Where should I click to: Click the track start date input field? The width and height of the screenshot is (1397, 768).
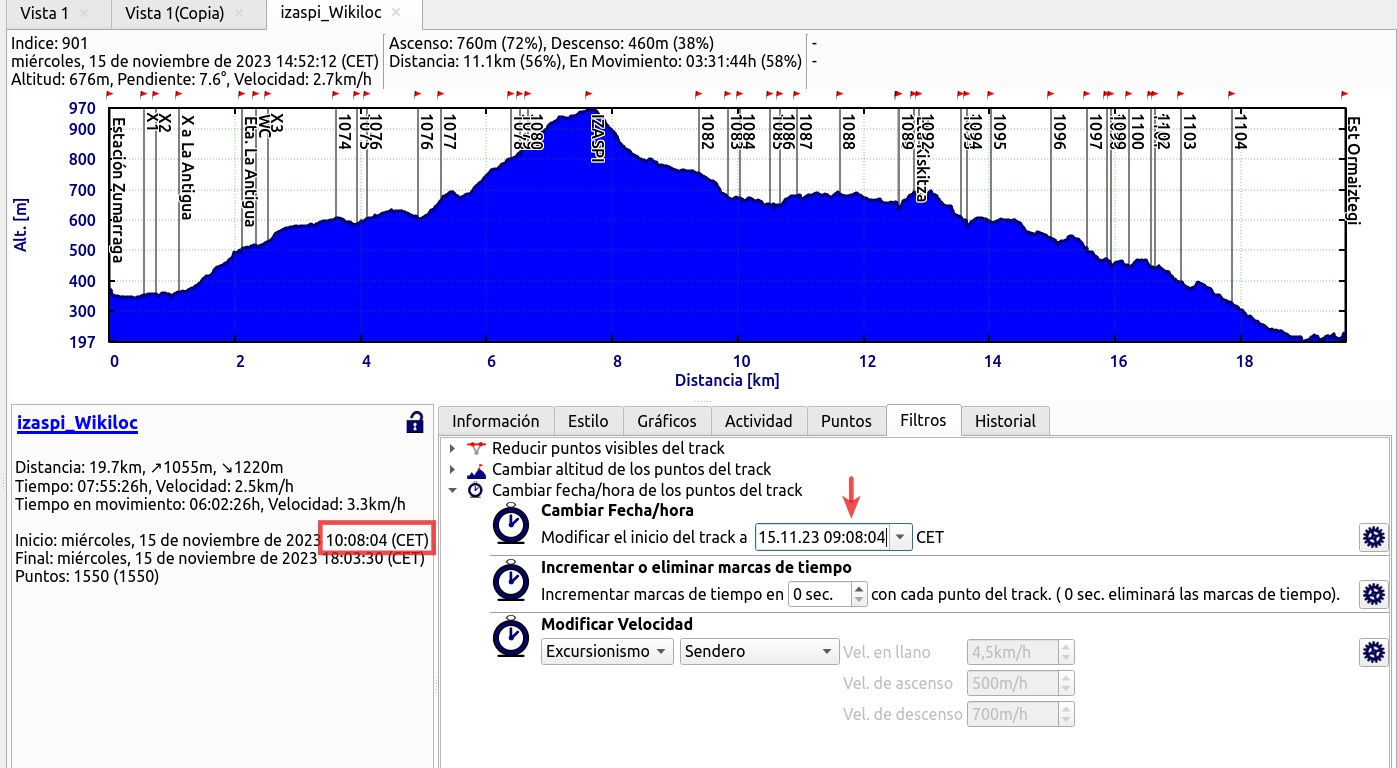822,537
